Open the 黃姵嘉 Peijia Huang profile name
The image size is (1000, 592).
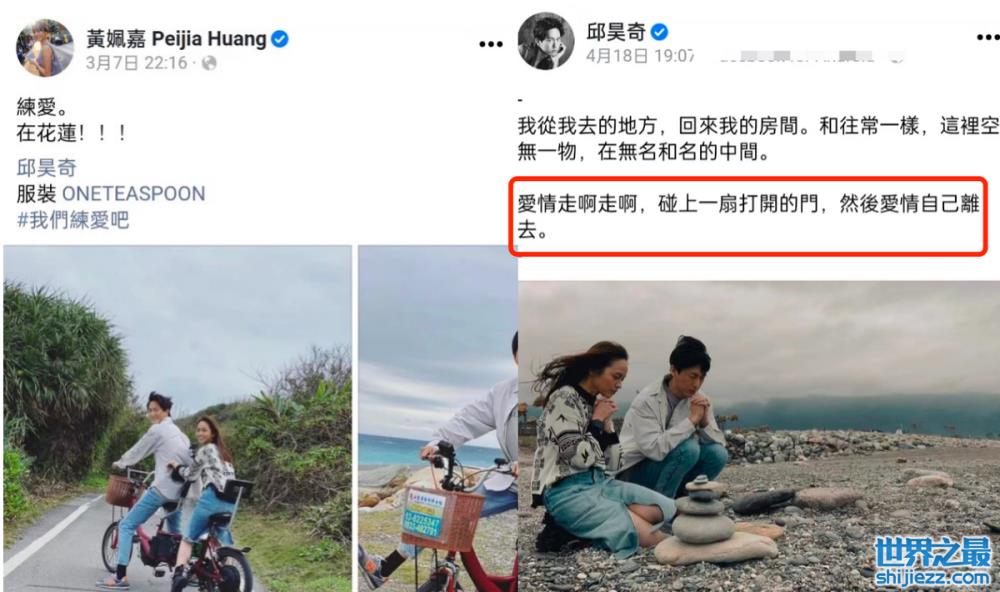[177, 39]
